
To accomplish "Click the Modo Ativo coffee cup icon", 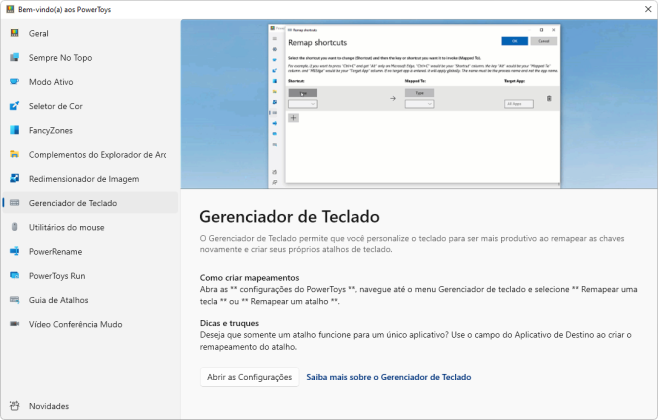I will [x=15, y=82].
